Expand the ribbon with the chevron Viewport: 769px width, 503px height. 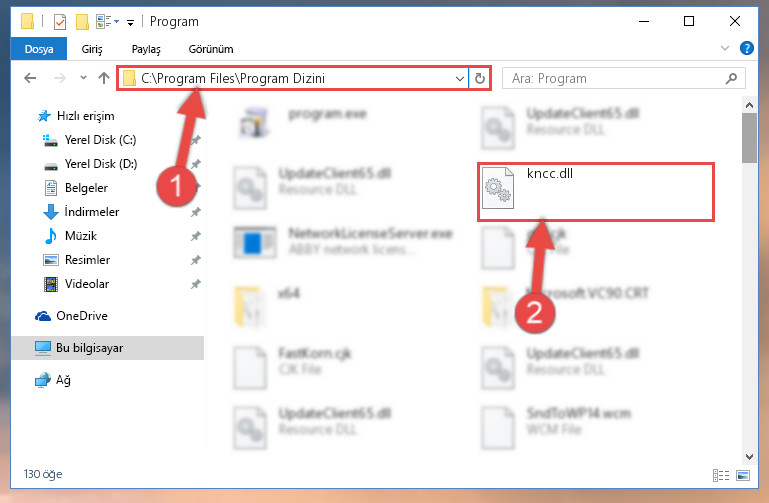click(724, 48)
